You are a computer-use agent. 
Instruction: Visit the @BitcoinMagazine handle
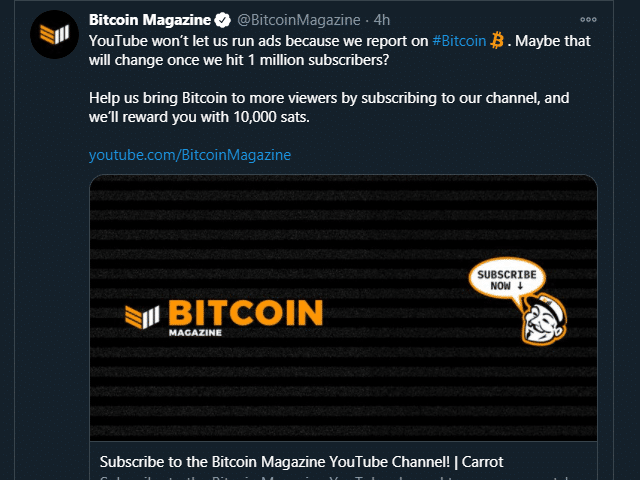coord(299,20)
